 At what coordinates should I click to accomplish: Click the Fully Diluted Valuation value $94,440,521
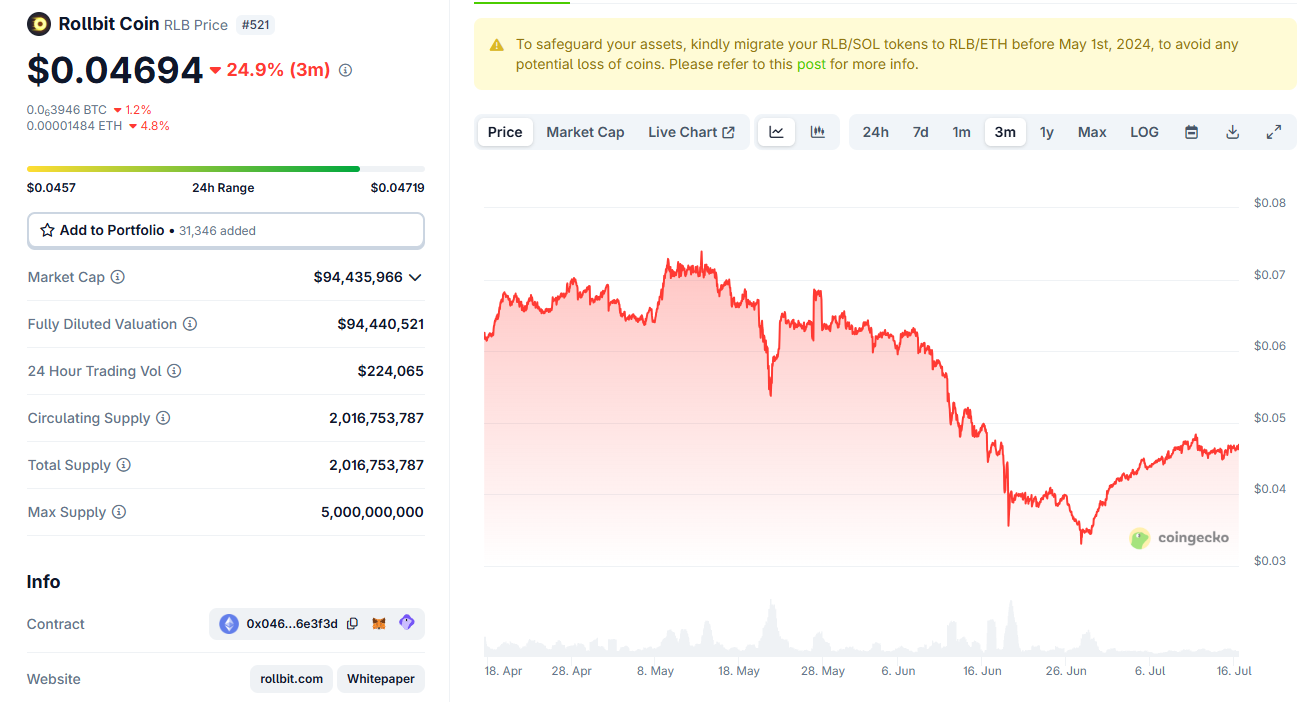[380, 324]
